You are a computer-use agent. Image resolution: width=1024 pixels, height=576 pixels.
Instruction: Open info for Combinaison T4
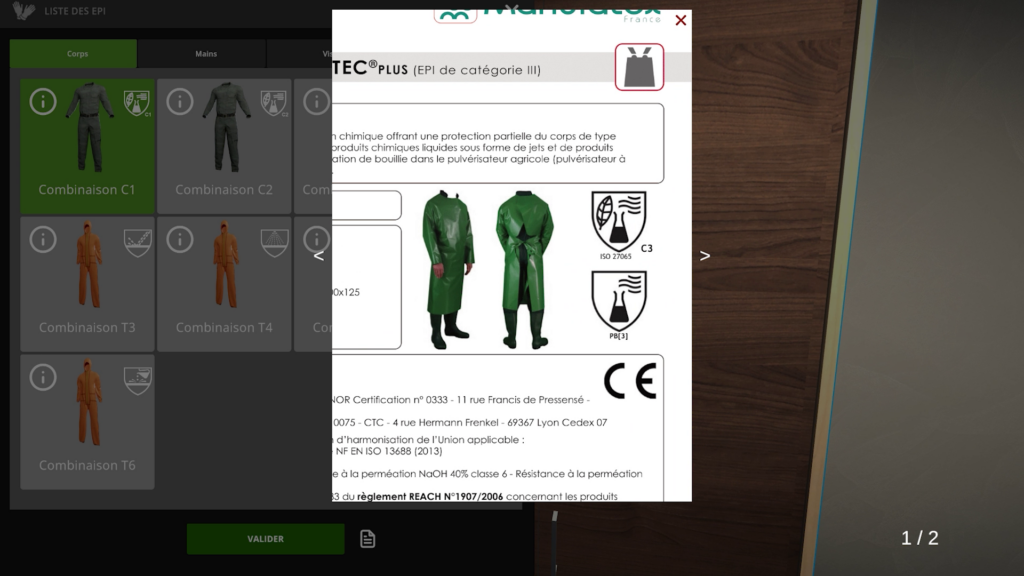(180, 240)
